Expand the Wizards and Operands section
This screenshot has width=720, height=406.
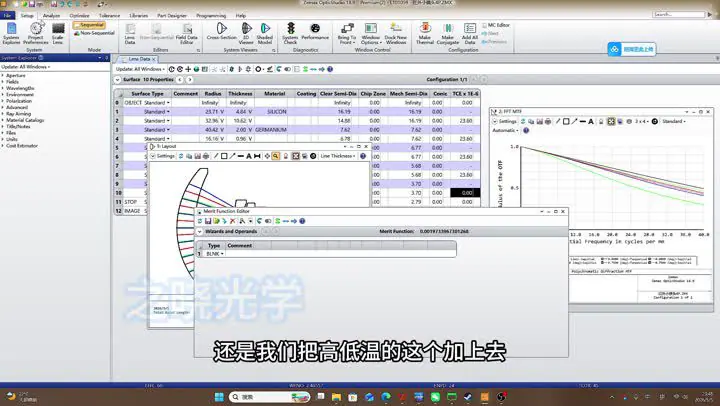coord(200,231)
